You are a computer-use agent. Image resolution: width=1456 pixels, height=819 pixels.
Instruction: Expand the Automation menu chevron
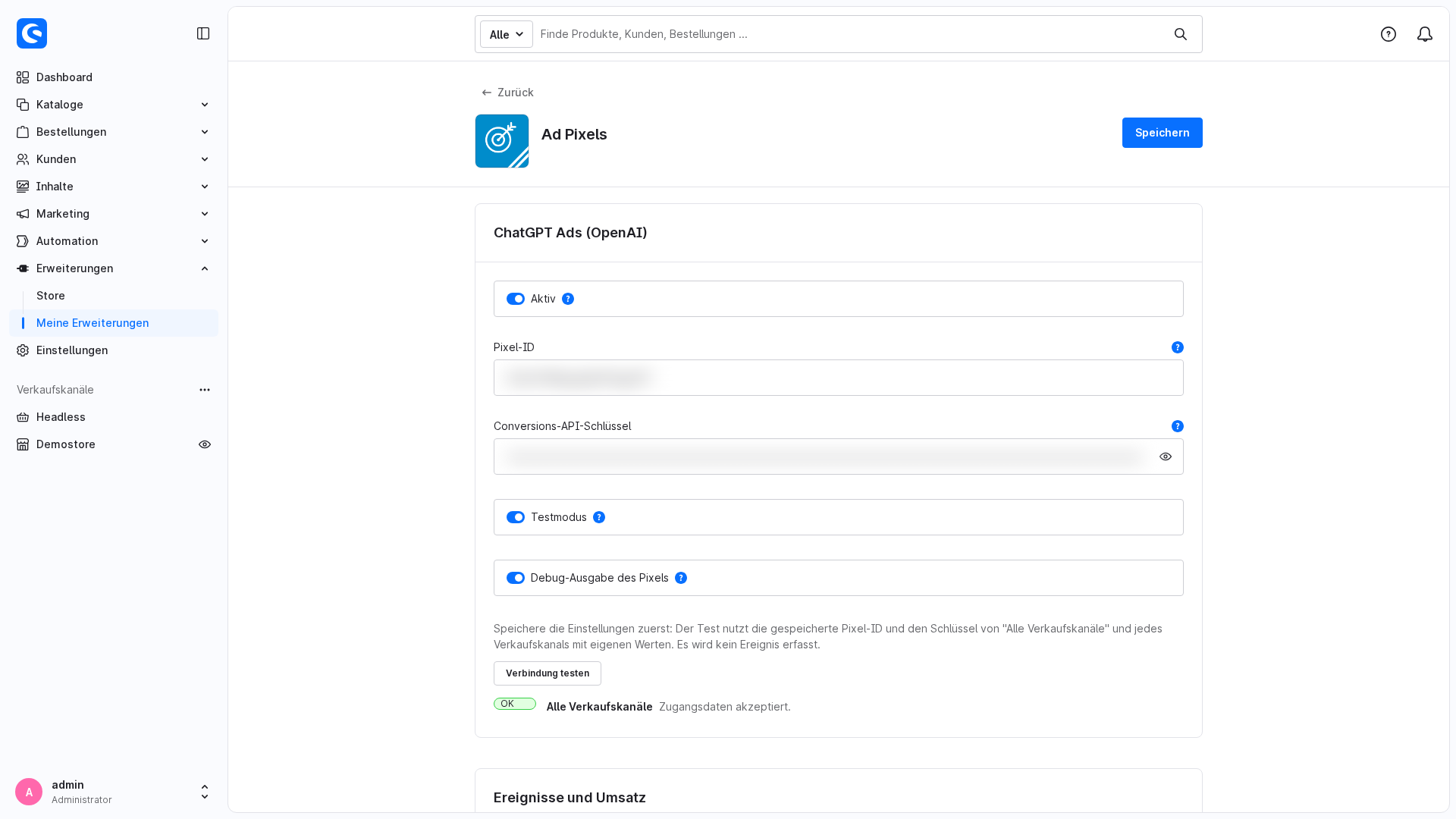[x=205, y=241]
